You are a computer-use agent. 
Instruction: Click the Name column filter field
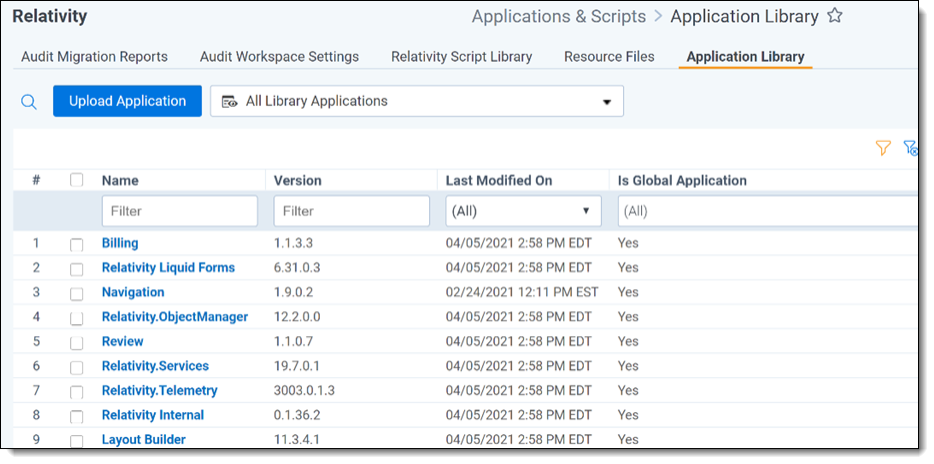179,211
